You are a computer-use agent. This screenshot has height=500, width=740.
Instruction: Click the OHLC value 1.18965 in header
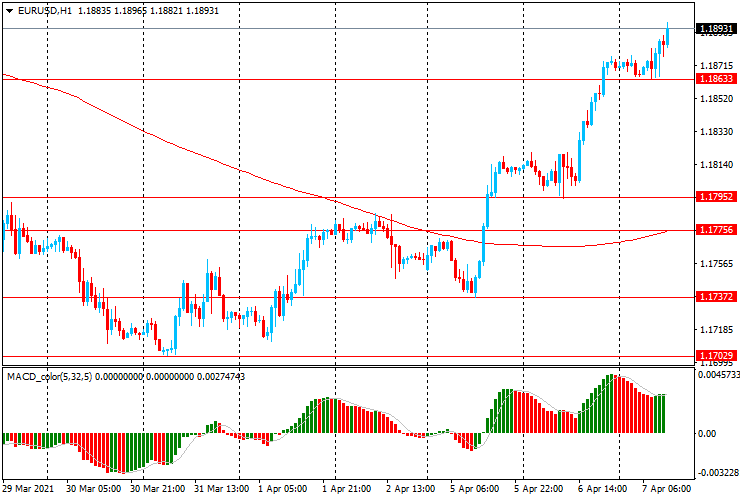click(x=131, y=10)
